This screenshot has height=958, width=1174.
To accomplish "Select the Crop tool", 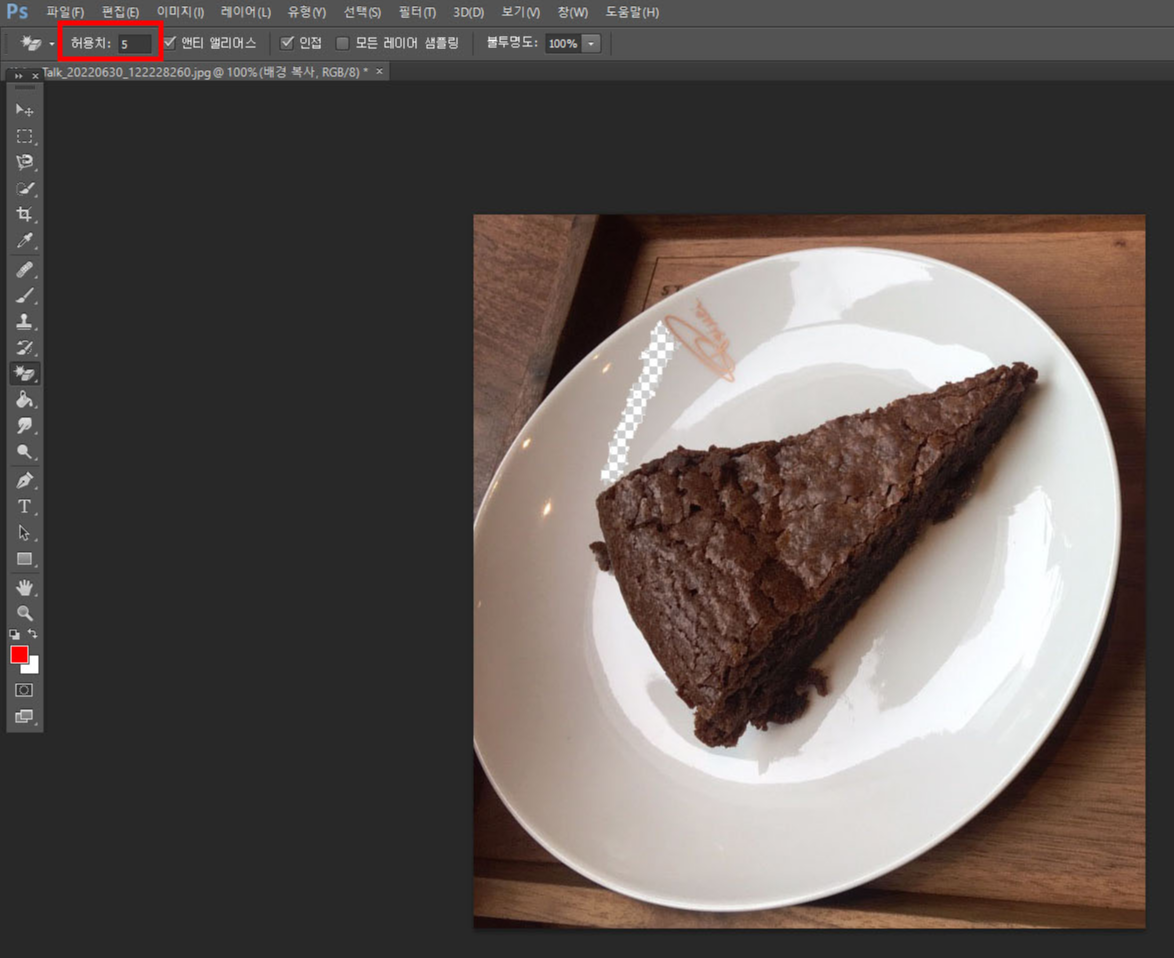I will point(25,215).
